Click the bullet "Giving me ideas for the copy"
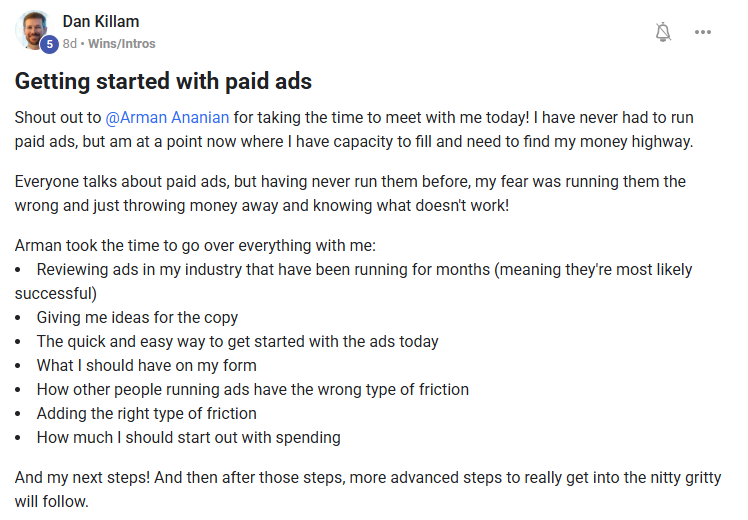Viewport: 748px width, 520px height. pos(137,318)
